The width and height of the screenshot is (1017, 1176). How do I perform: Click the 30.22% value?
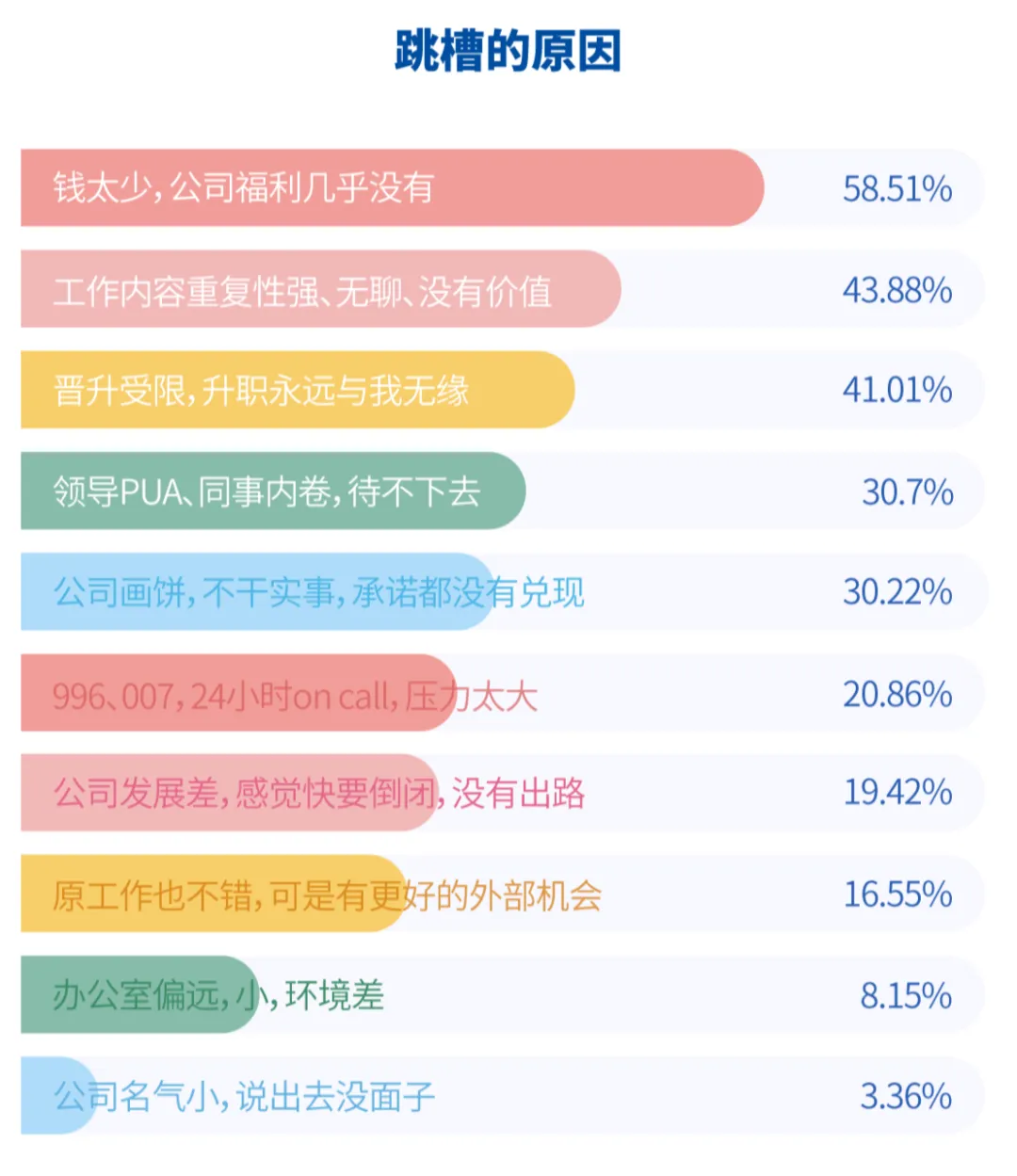coord(897,591)
